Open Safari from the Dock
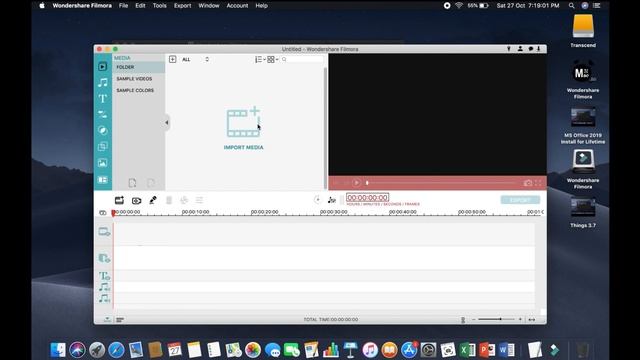Image resolution: width=640 pixels, height=360 pixels. (116, 350)
